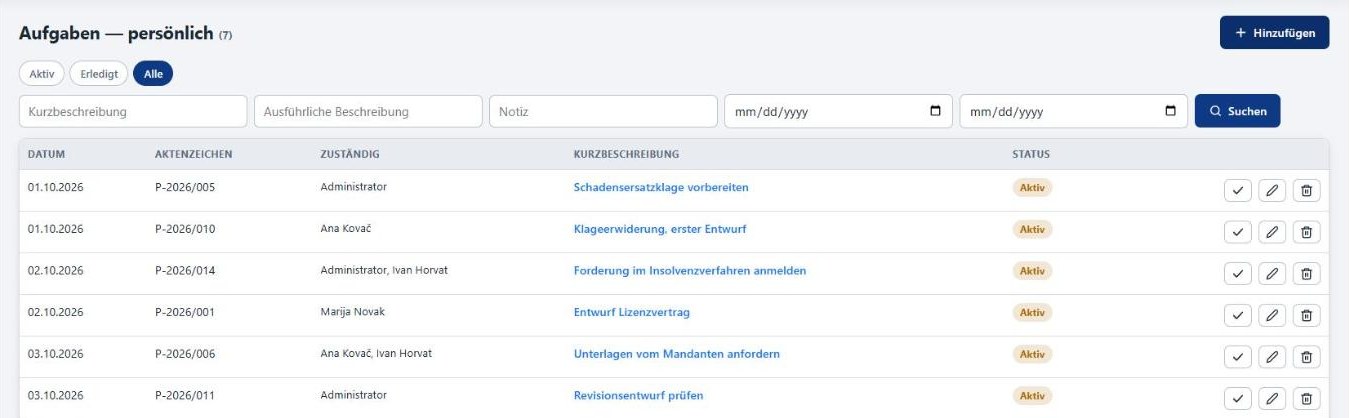The width and height of the screenshot is (1349, 418).
Task: Focus the Ausführliche Beschreibung field
Action: (x=368, y=111)
